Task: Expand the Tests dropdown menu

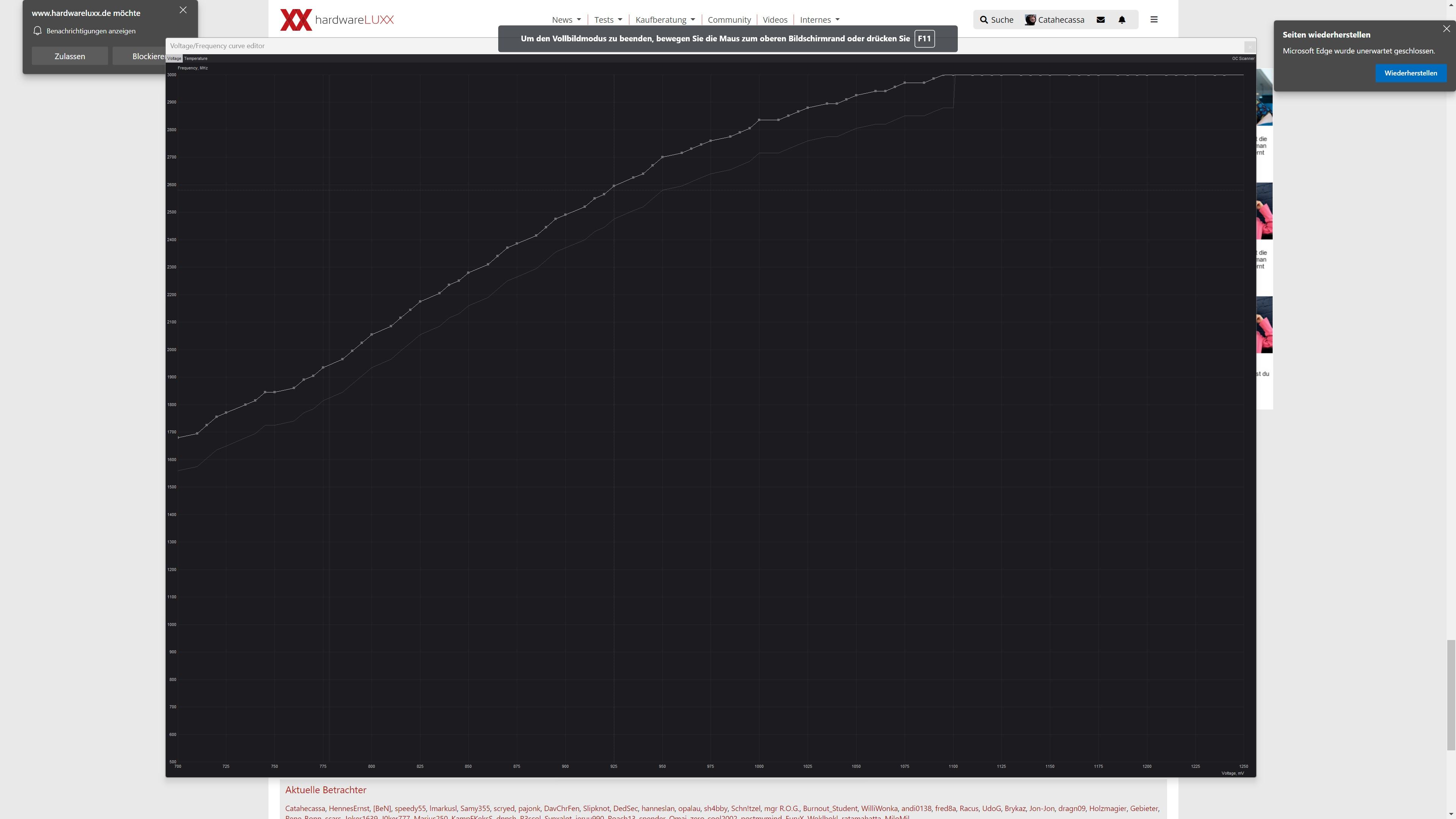Action: (608, 20)
